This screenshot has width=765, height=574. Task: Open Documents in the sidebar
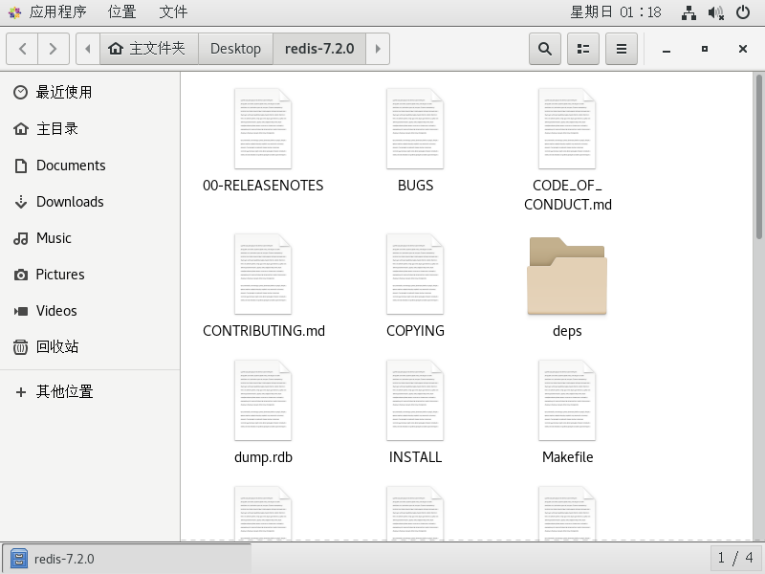coord(90,165)
